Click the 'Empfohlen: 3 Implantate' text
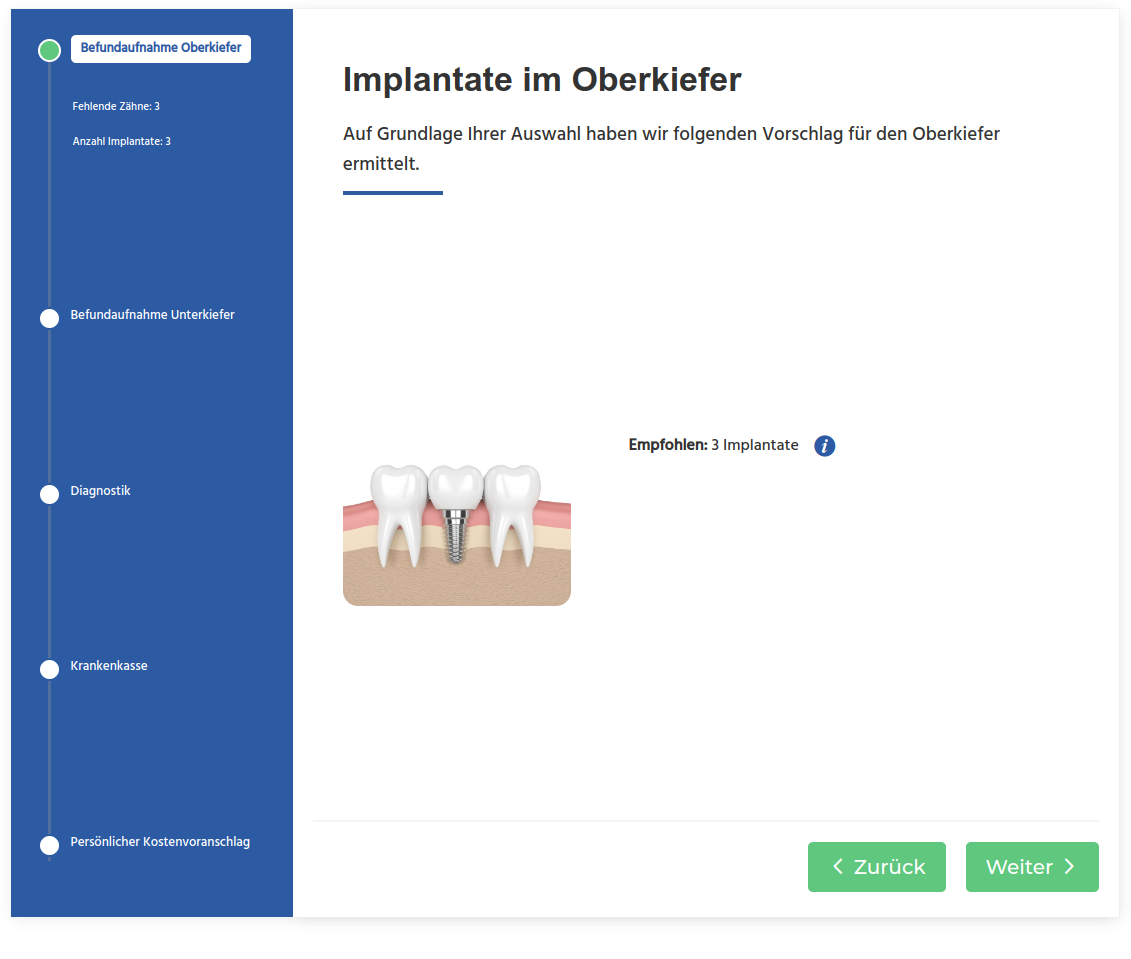The image size is (1131, 959). pos(713,445)
